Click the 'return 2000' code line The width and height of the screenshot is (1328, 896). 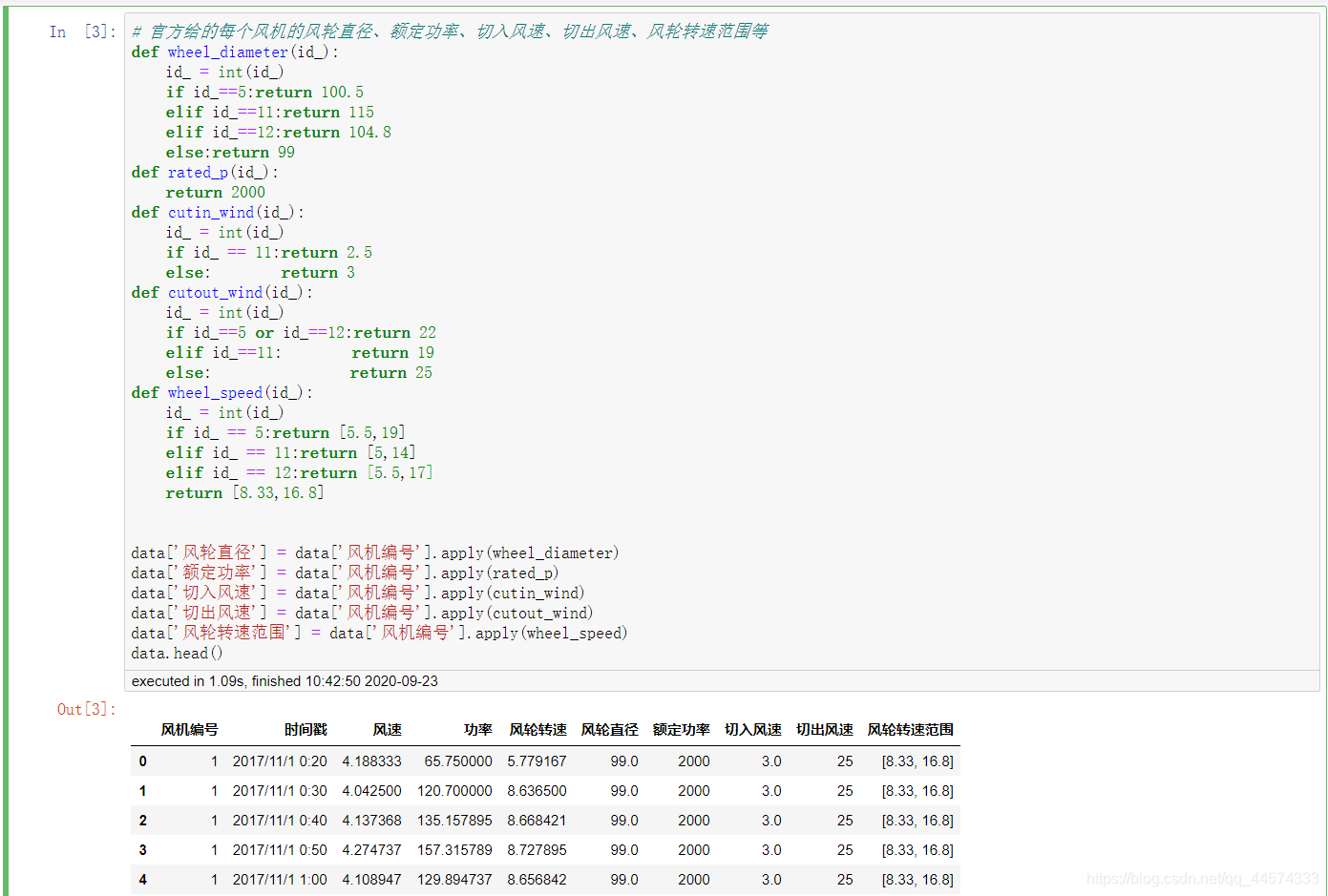coord(215,192)
